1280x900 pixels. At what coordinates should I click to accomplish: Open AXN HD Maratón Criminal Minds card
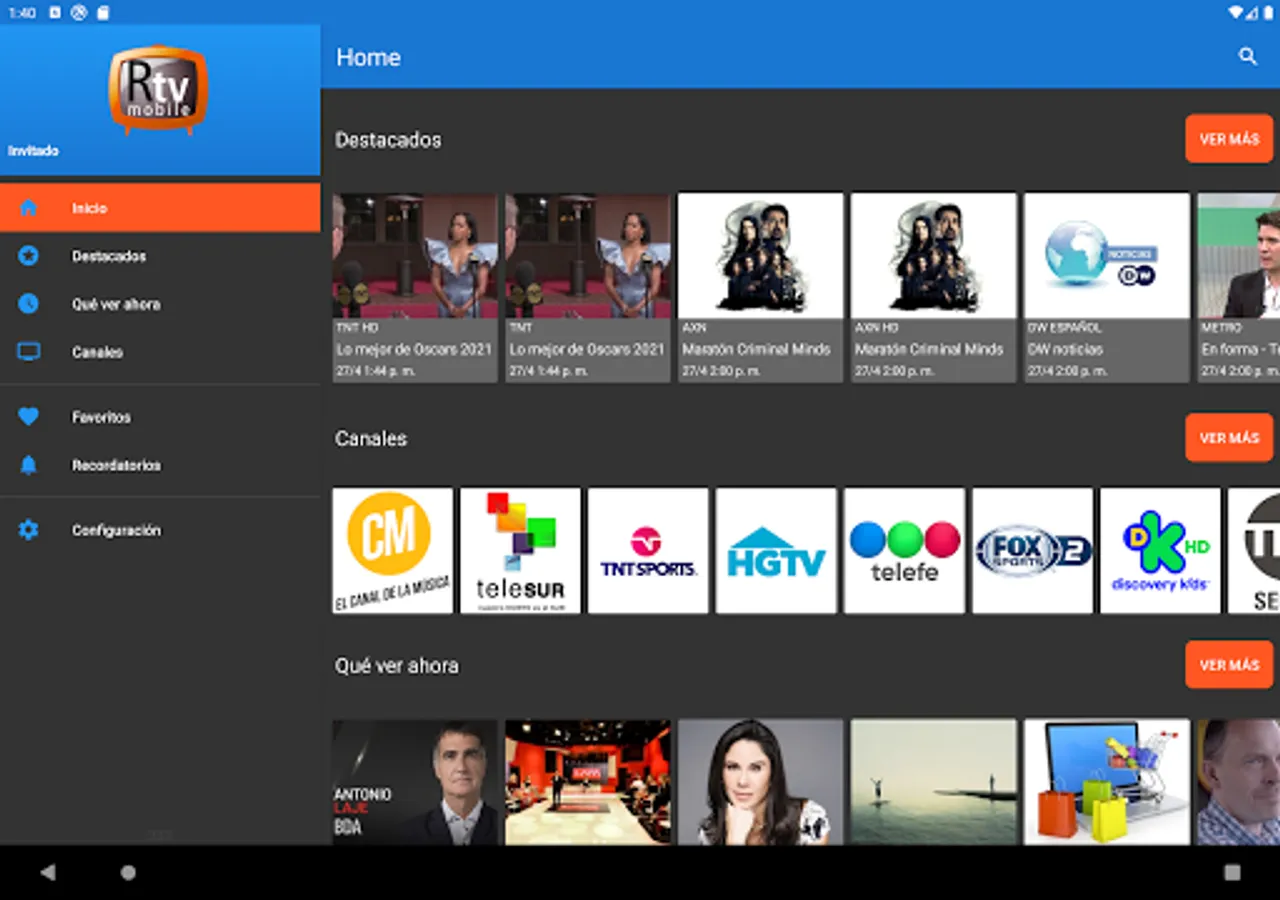point(934,288)
